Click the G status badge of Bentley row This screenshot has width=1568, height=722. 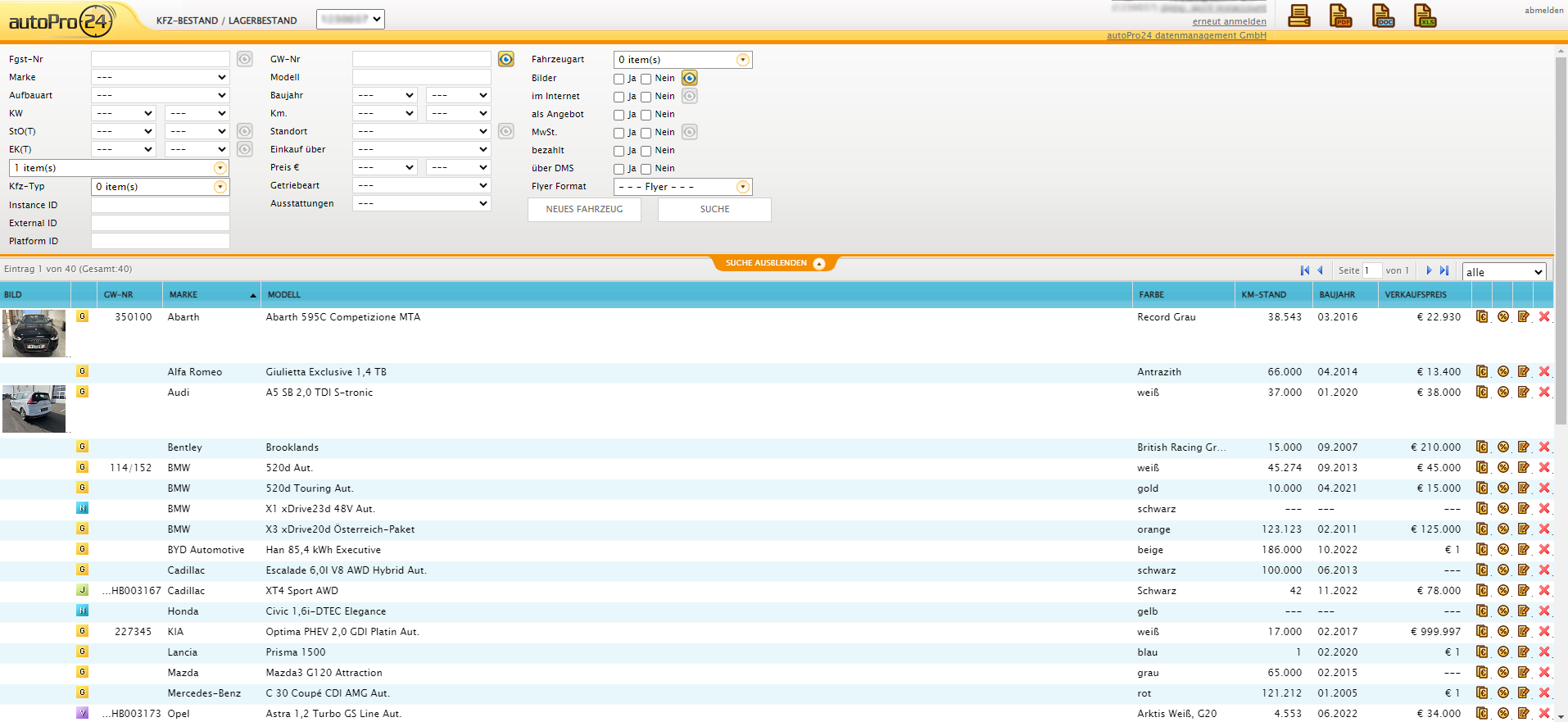[82, 447]
